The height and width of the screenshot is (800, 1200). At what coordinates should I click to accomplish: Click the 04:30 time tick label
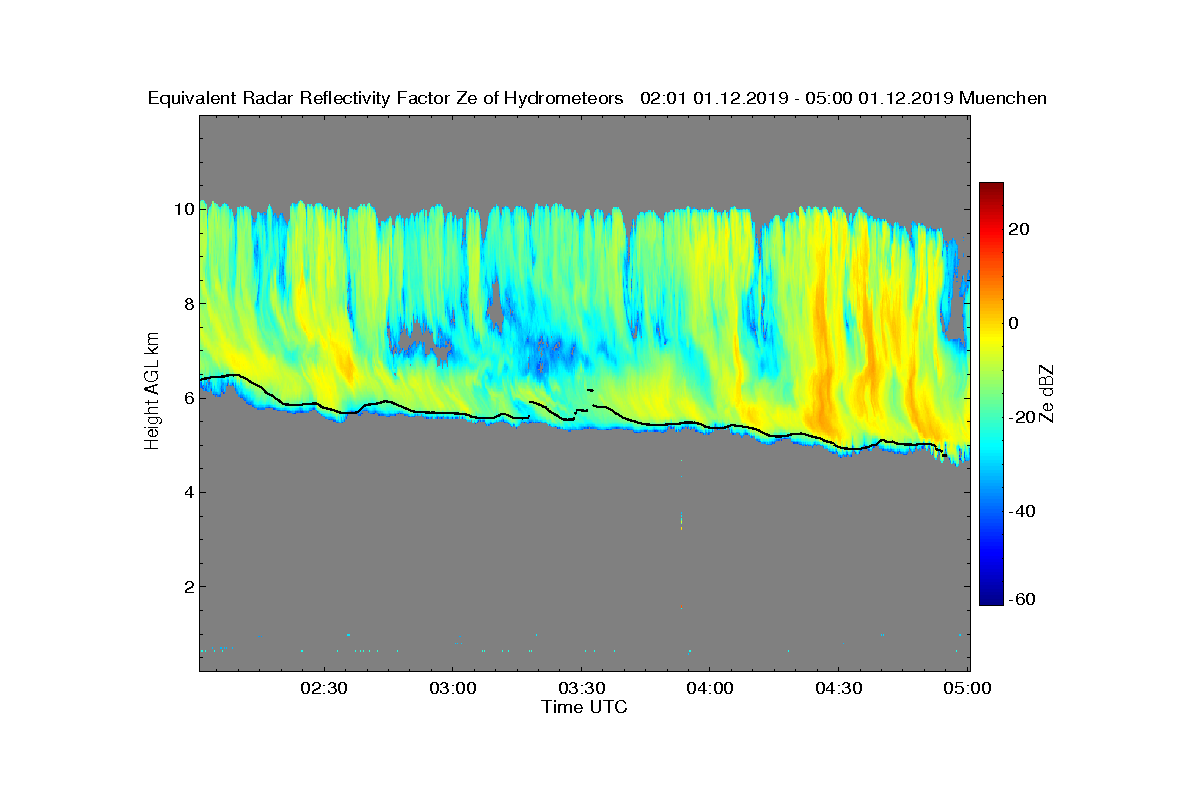click(x=839, y=689)
